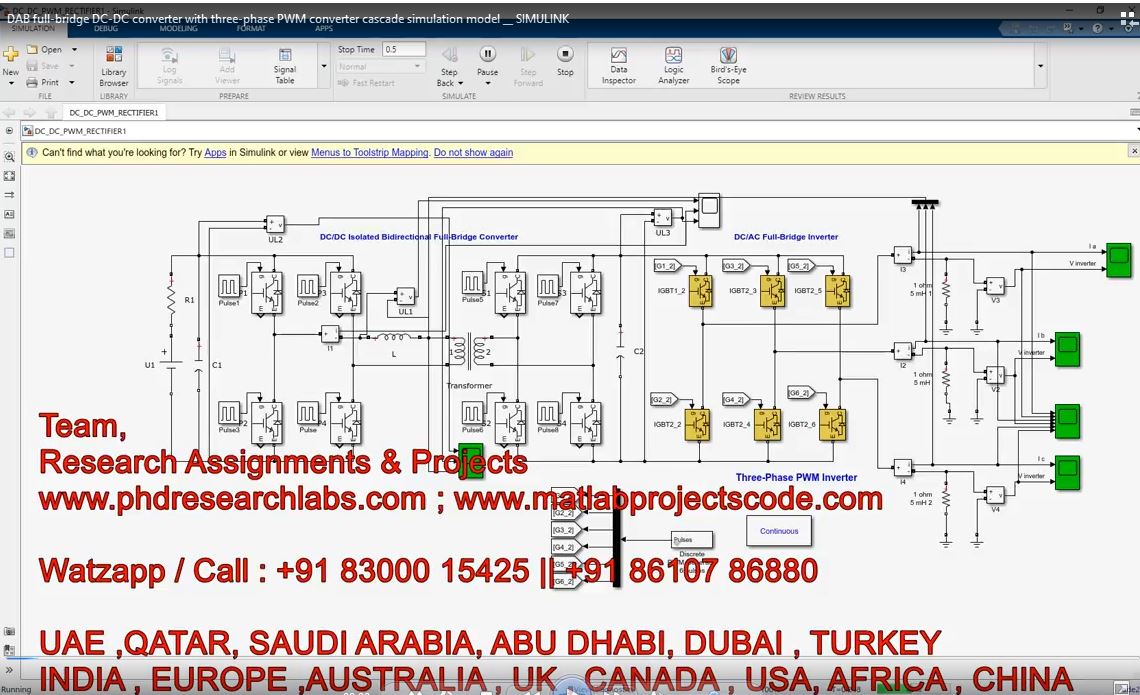Click the zoom tool in left palette
1140x695 pixels.
click(x=9, y=157)
